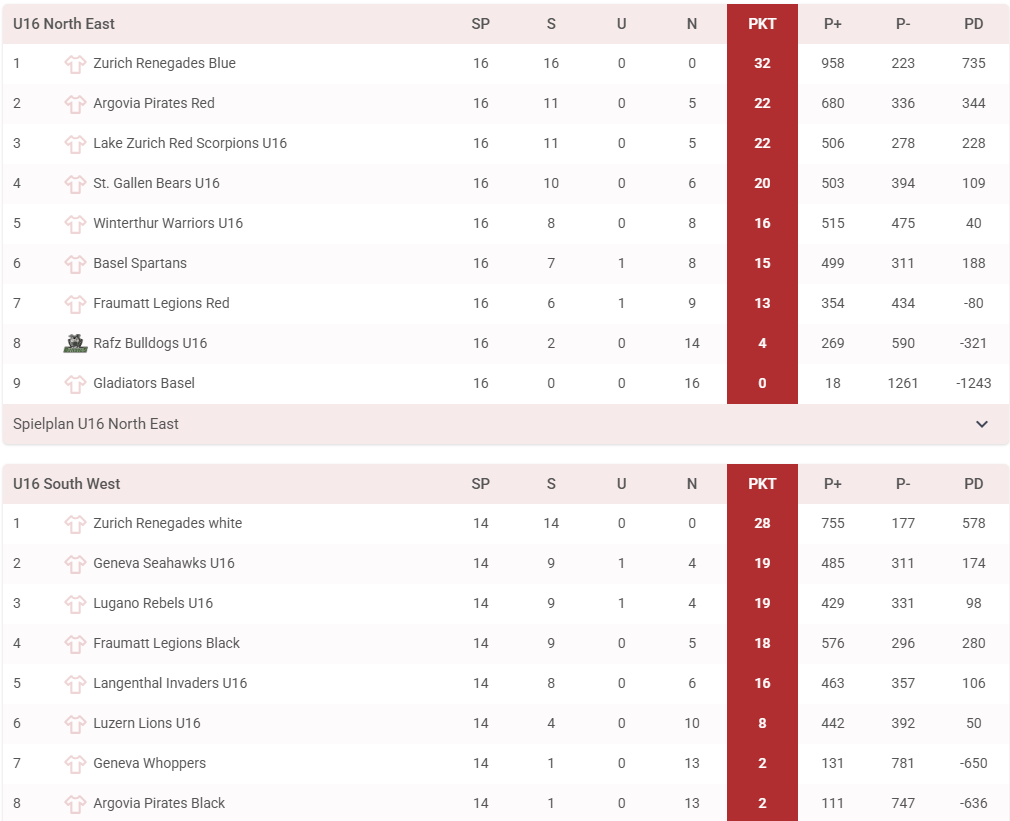
Task: Click the U16 South West table heading
Action: point(67,484)
